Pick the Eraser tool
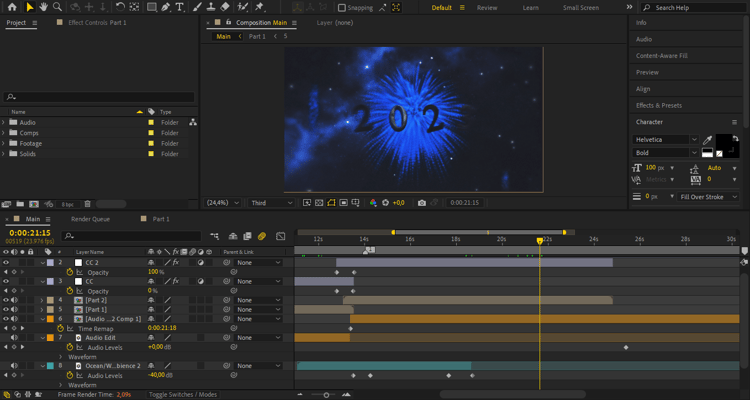The width and height of the screenshot is (750, 400). click(x=226, y=7)
